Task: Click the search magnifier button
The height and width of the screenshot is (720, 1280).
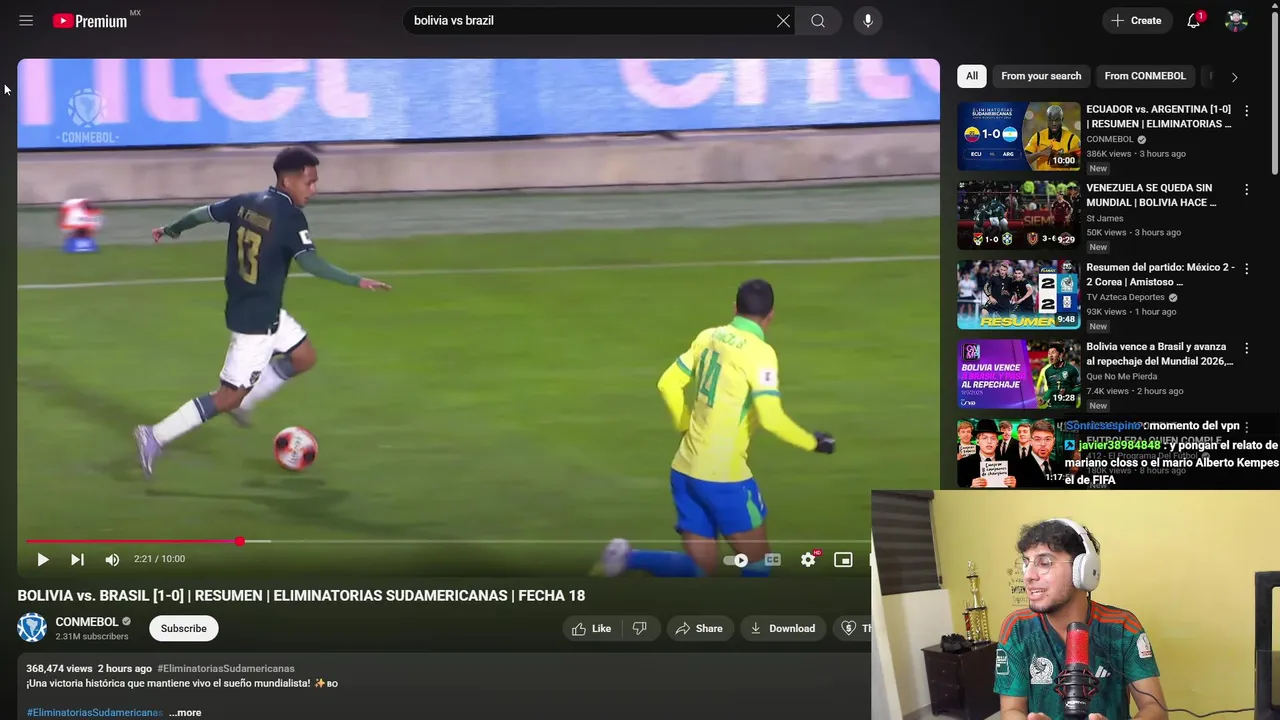Action: coord(818,20)
